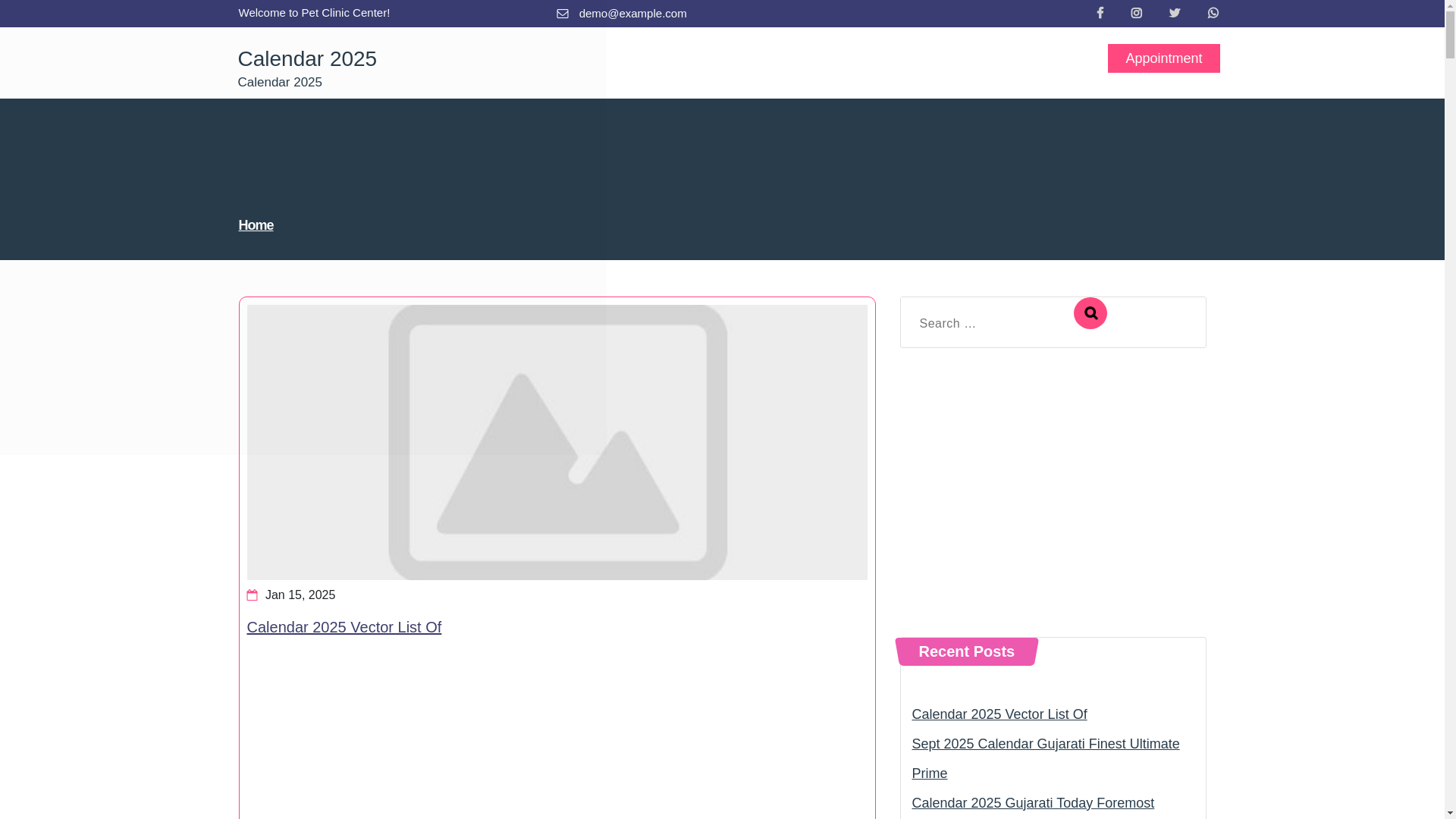Open the WhatsApp social icon
This screenshot has height=819, width=1456.
click(x=1213, y=13)
